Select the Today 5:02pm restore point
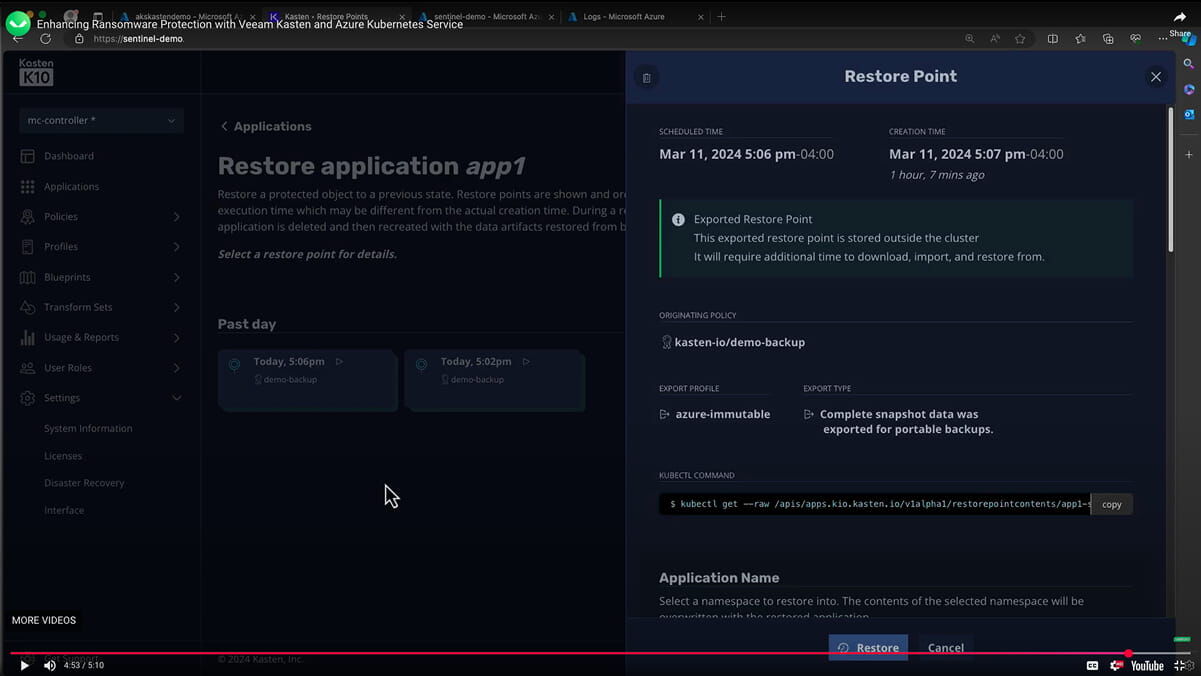Viewport: 1201px width, 676px height. [495, 380]
